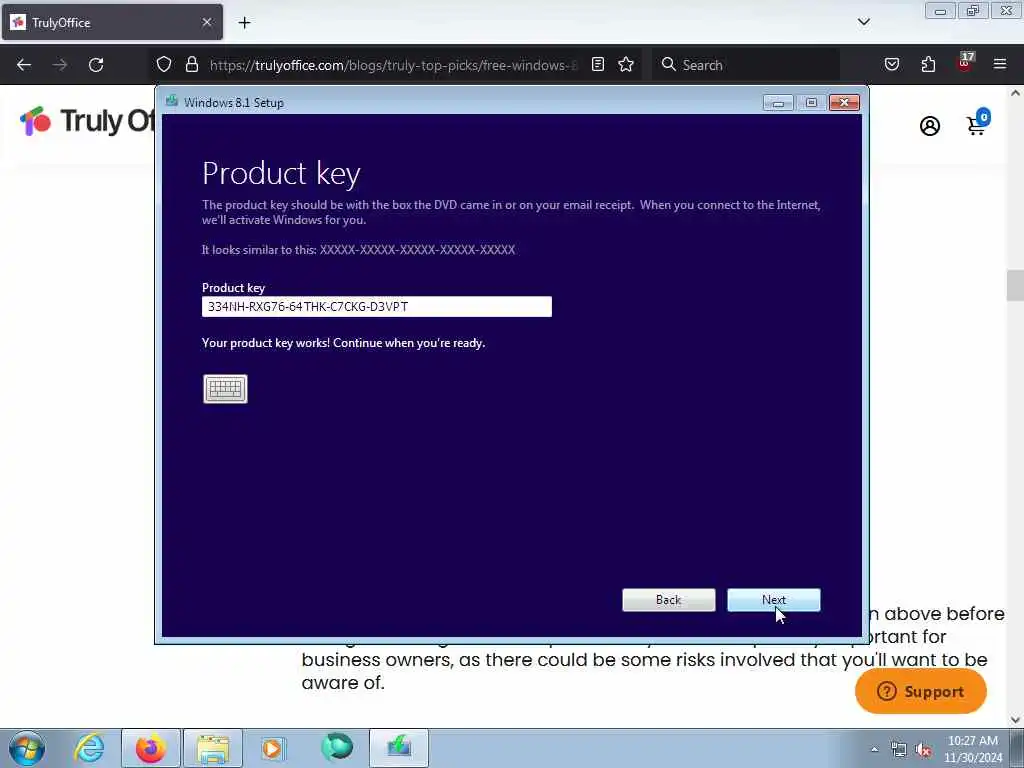
Task: Open the Save to Pocket icon
Action: coord(892,65)
